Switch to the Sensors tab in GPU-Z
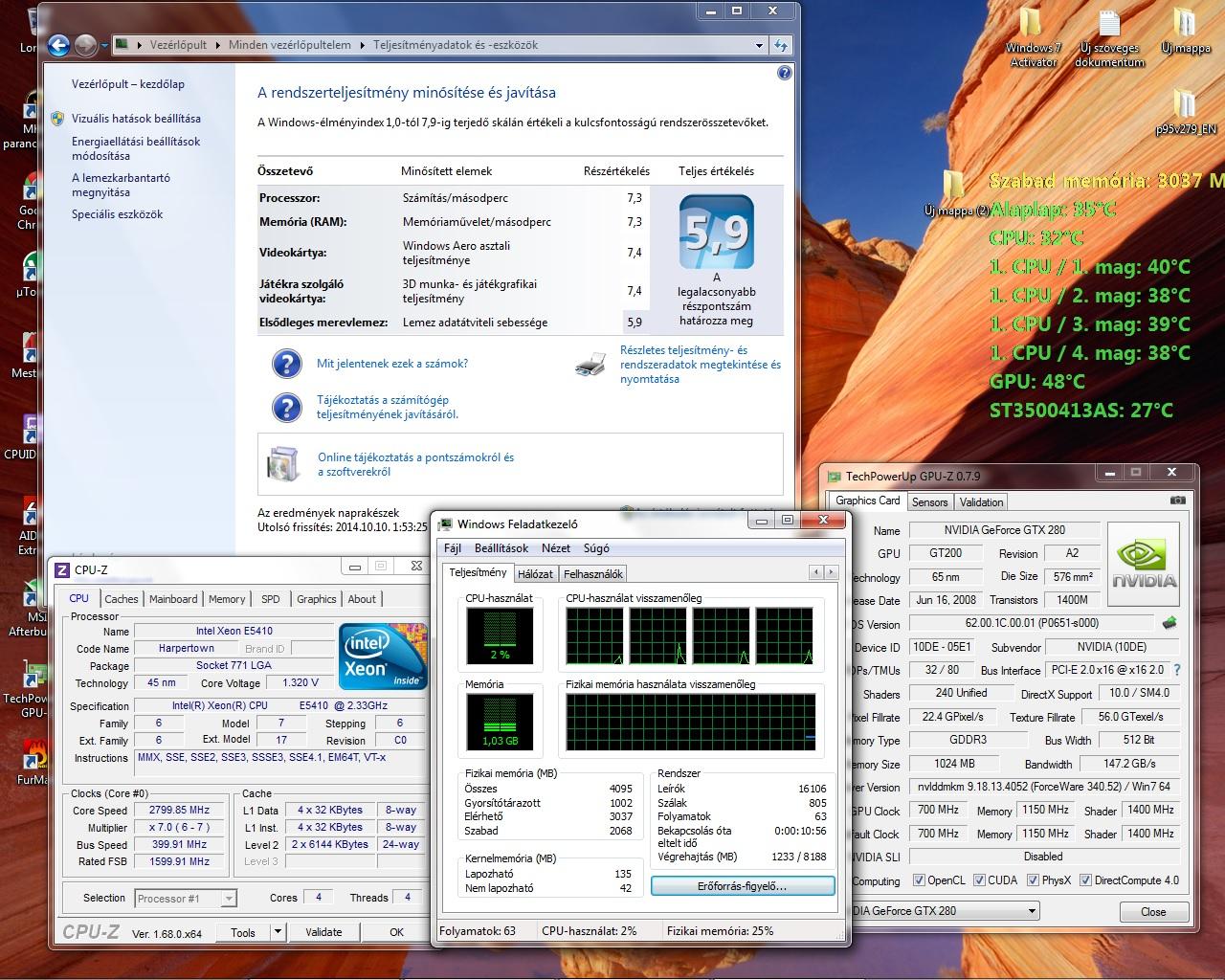Image resolution: width=1225 pixels, height=980 pixels. (929, 501)
